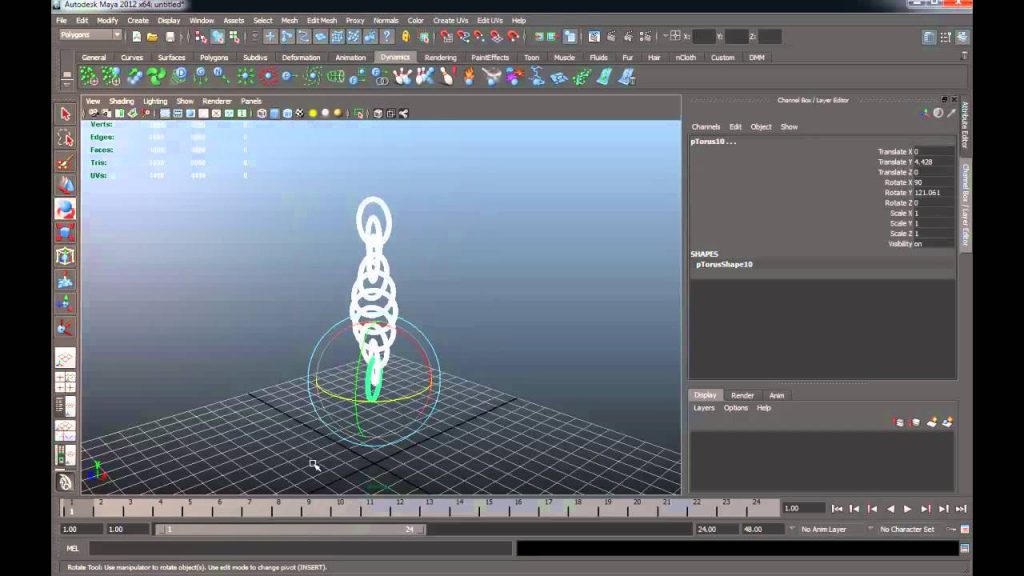Save the scene with disk icon
Viewport: 1024px width, 576px height.
click(170, 37)
